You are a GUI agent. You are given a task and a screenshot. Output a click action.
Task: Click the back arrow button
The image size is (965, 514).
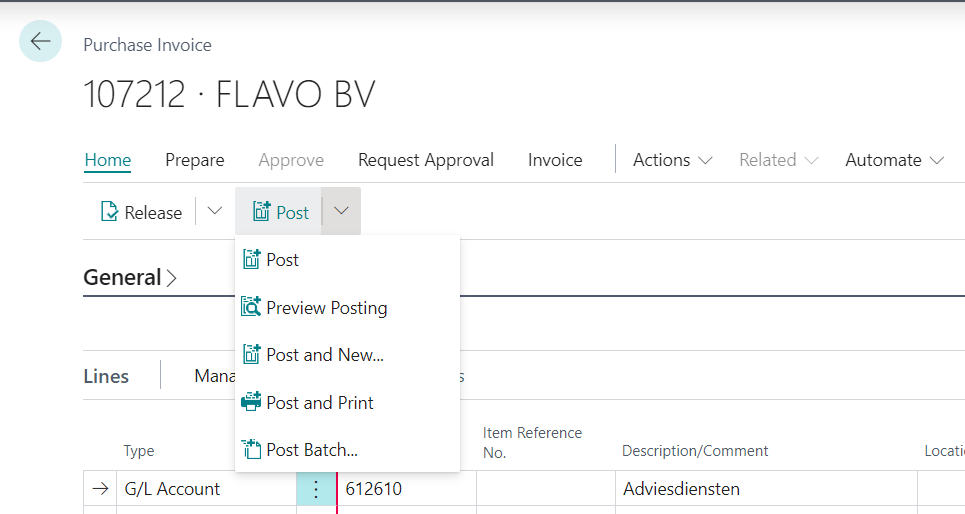click(40, 41)
